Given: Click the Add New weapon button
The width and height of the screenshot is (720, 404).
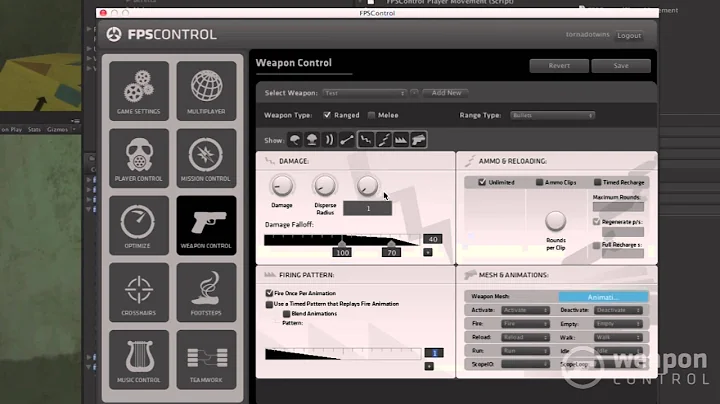Looking at the screenshot, I should click(x=446, y=93).
